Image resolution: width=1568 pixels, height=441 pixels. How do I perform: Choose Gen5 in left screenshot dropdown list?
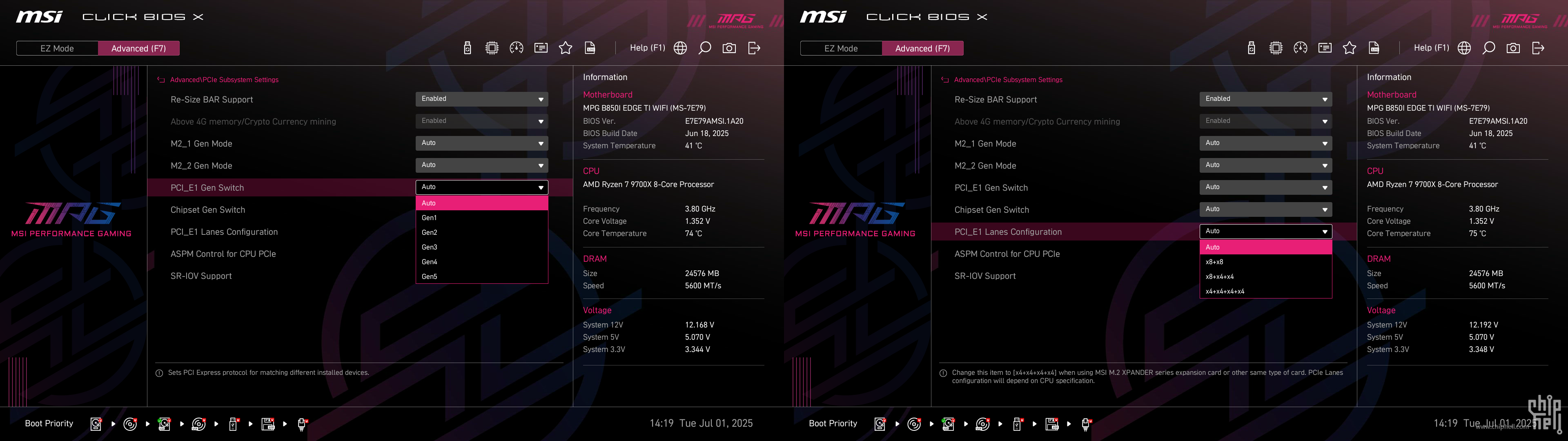tap(481, 276)
